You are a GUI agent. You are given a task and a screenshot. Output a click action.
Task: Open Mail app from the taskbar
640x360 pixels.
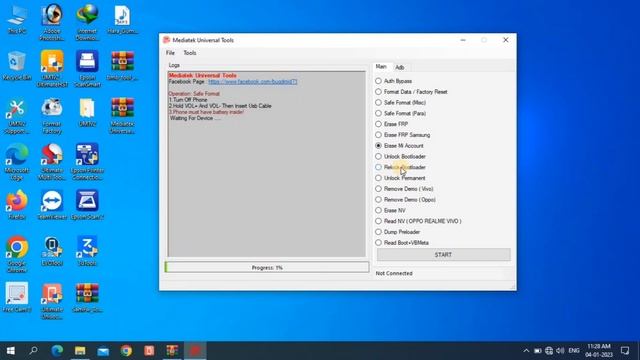coord(103,351)
